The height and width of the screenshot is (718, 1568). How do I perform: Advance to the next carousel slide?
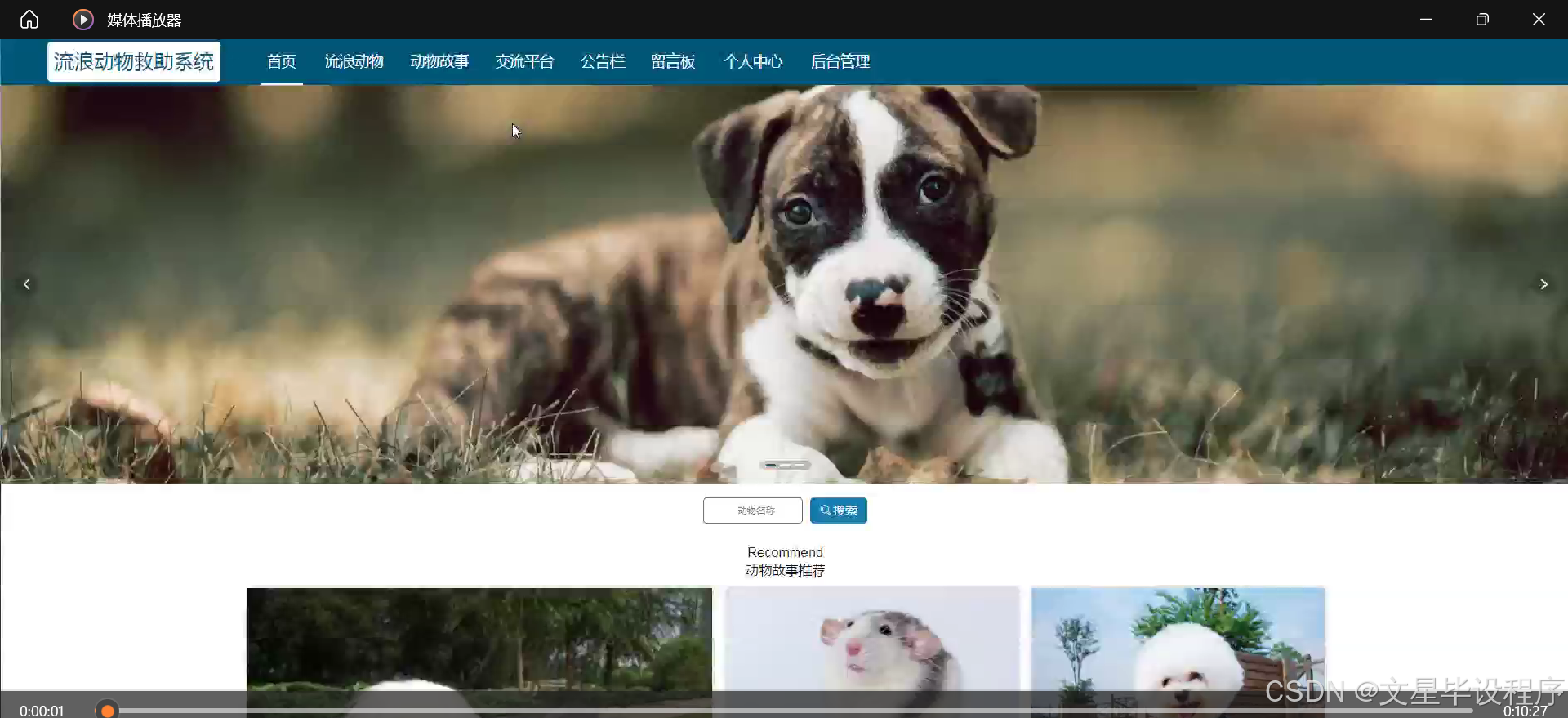click(1543, 284)
